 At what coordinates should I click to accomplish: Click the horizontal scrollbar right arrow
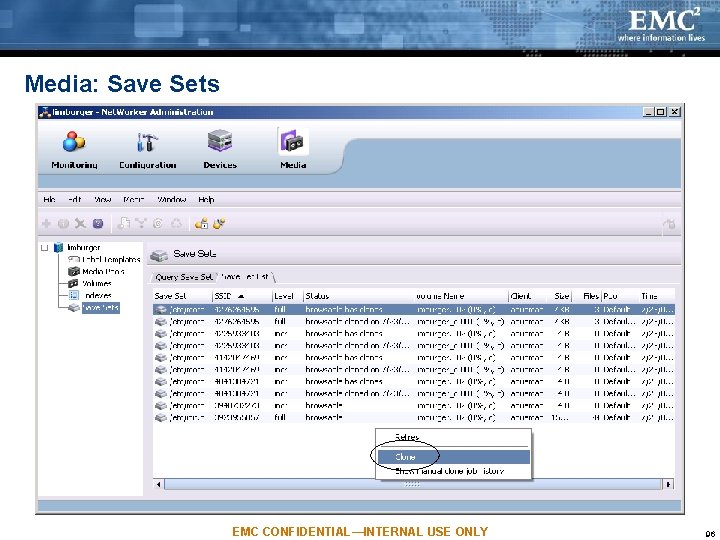(668, 484)
